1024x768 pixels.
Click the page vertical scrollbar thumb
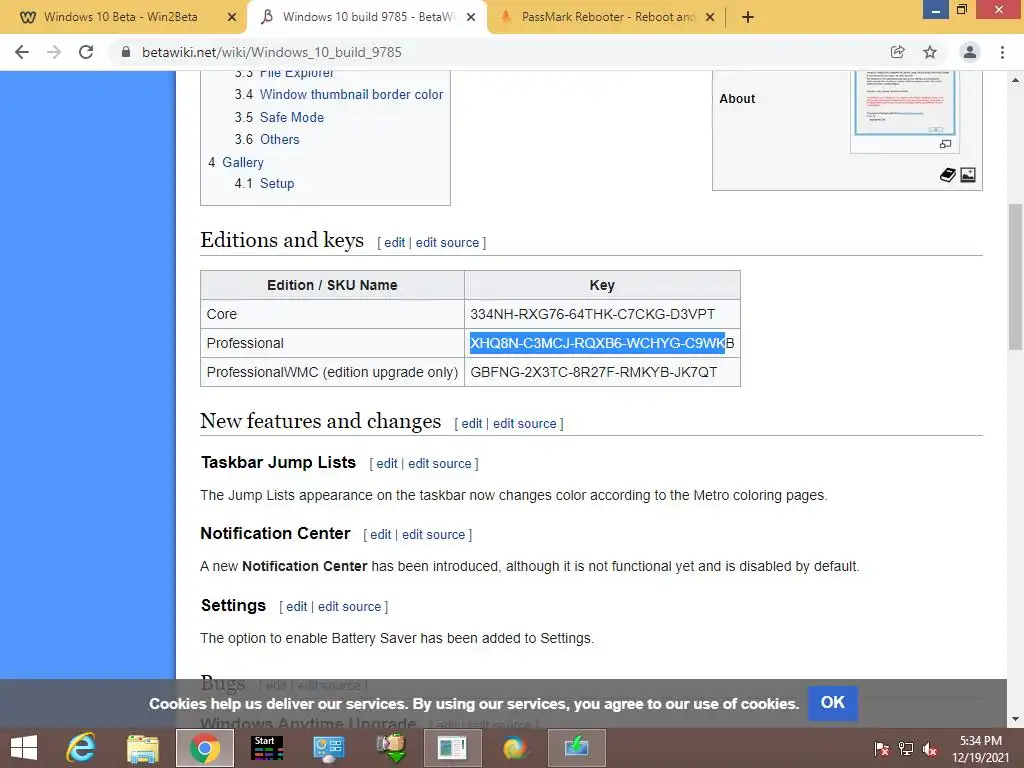[x=1015, y=278]
